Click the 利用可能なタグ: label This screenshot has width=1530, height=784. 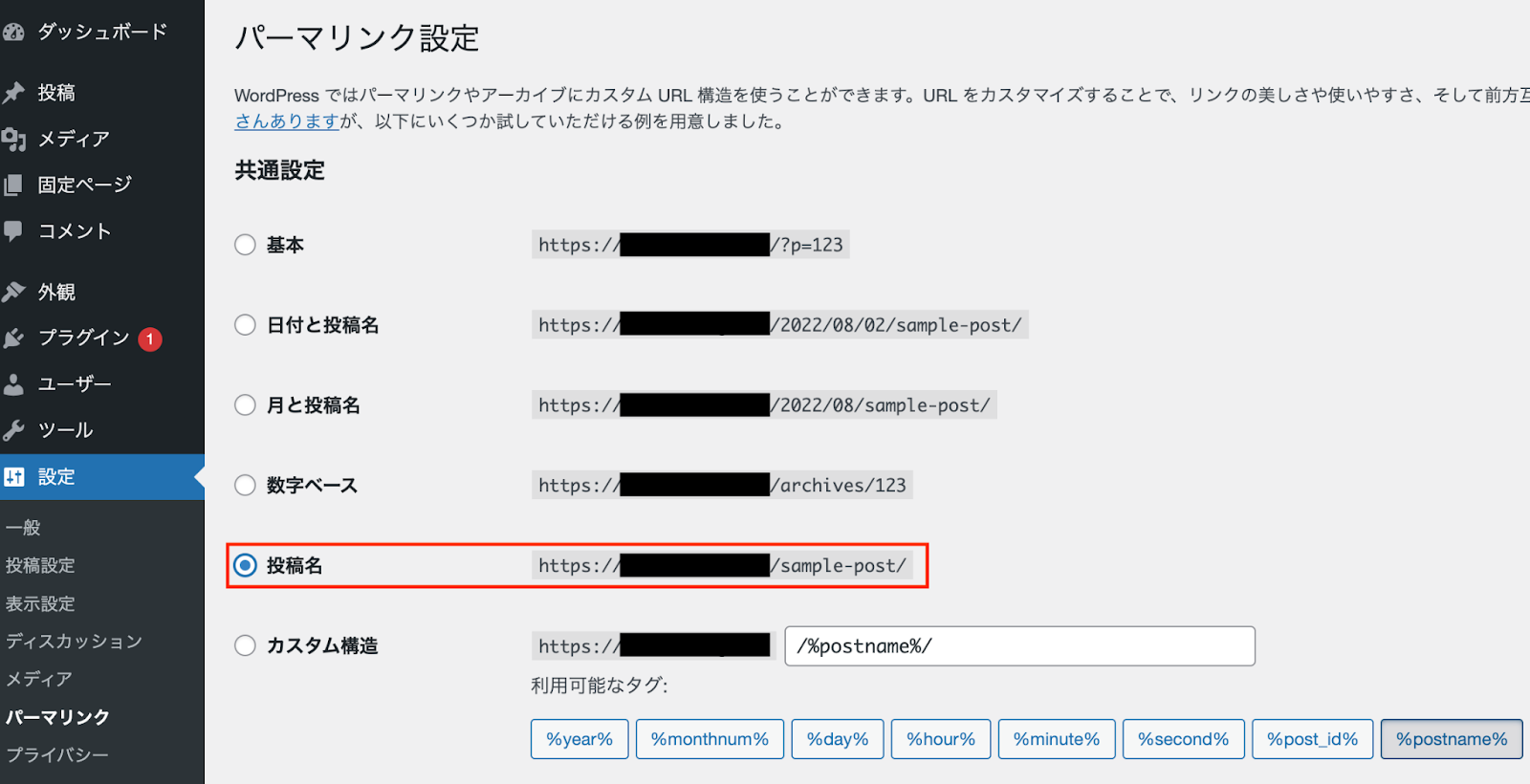[600, 686]
